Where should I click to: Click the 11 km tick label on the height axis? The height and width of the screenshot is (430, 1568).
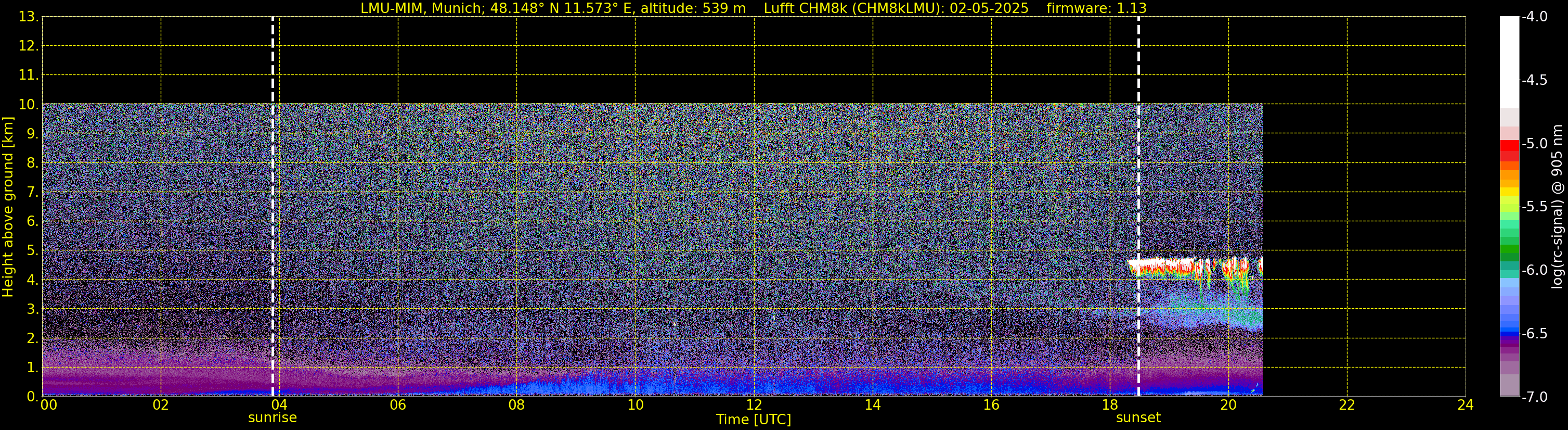tap(29, 75)
